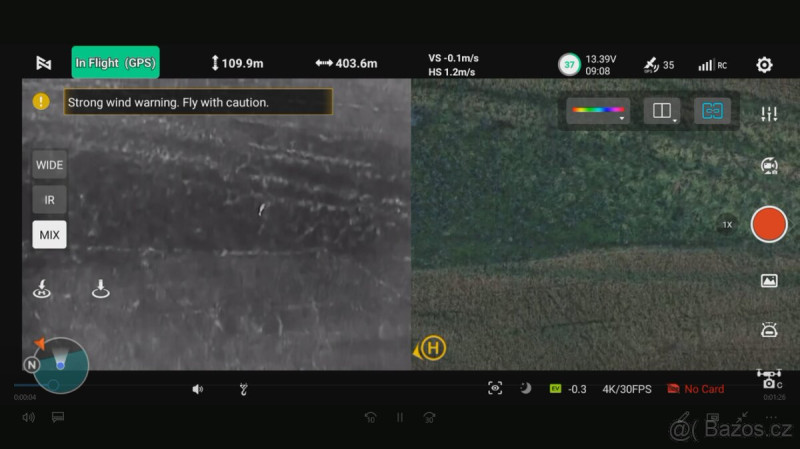Switch camera view to WIDE

click(x=49, y=165)
